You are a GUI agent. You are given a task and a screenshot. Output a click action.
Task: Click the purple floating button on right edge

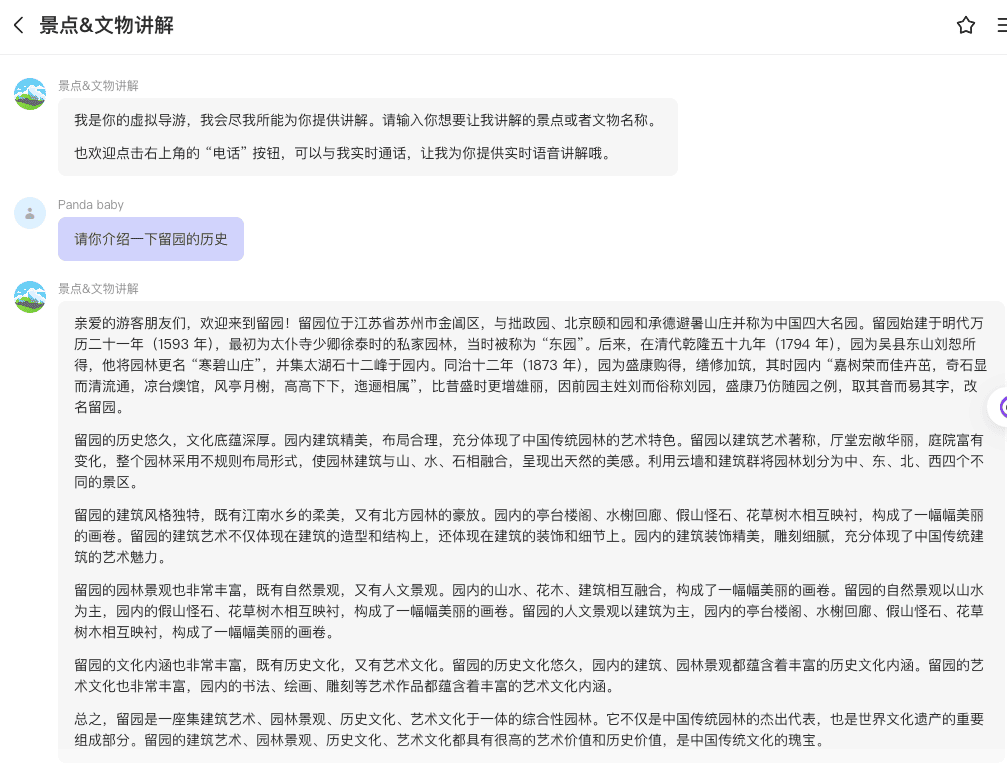coord(1000,407)
